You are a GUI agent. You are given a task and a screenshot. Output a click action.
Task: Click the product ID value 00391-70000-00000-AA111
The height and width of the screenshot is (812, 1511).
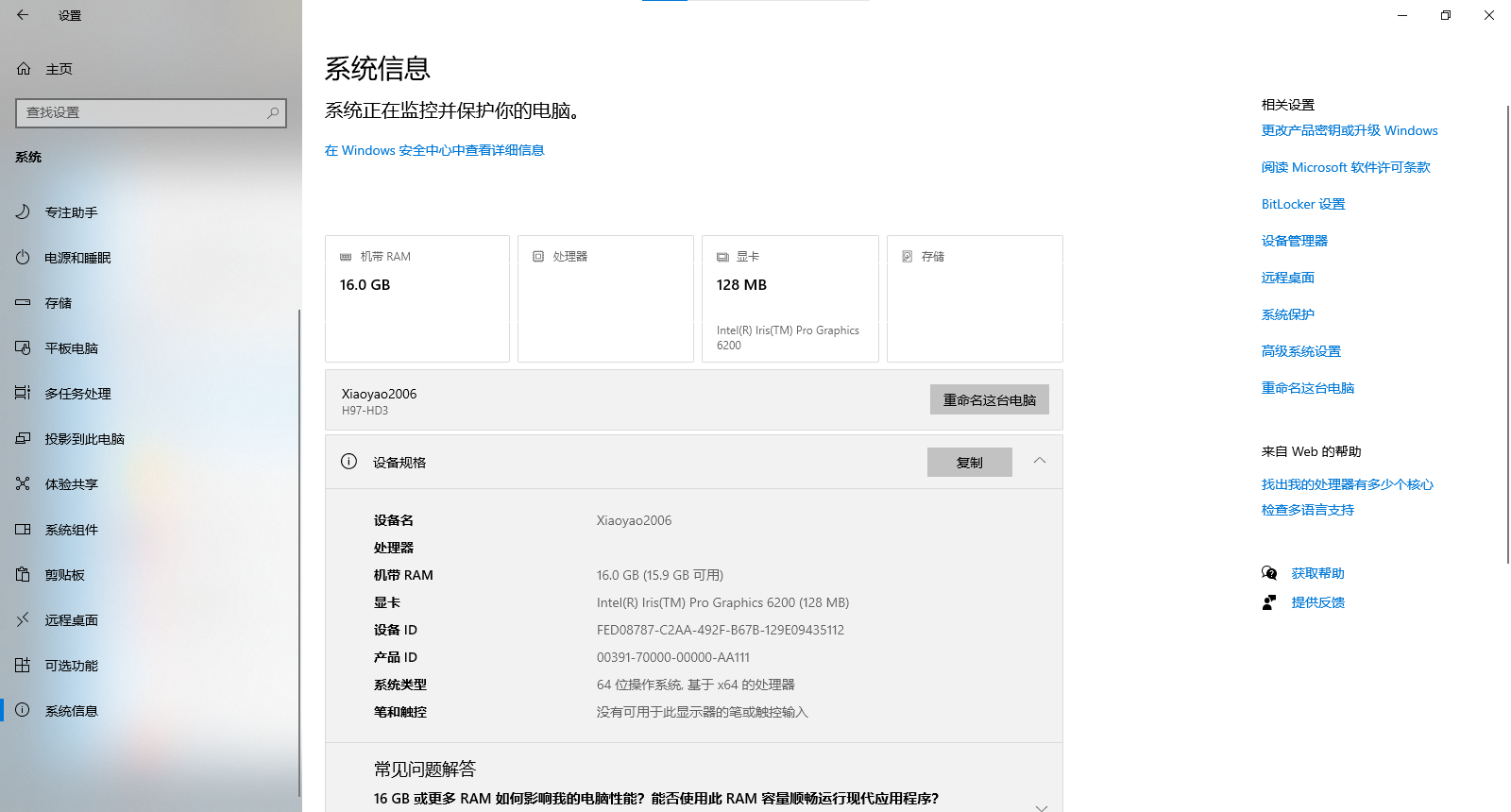tap(673, 657)
